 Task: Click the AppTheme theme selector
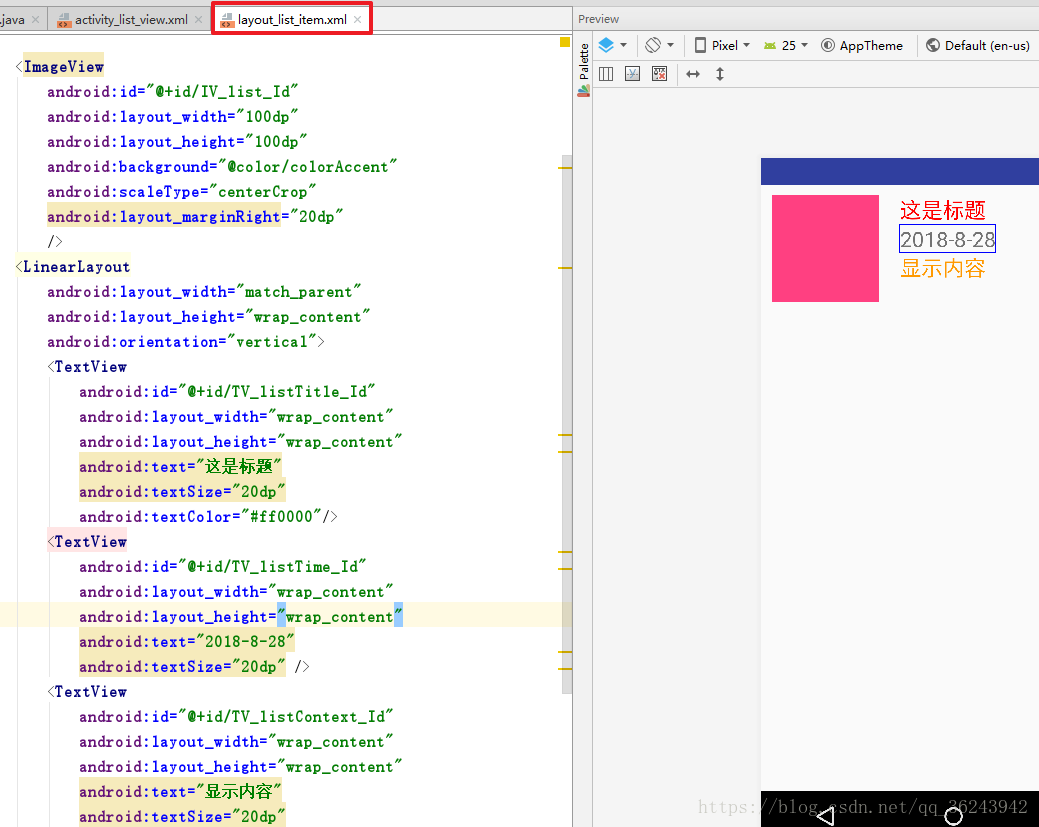(x=862, y=45)
